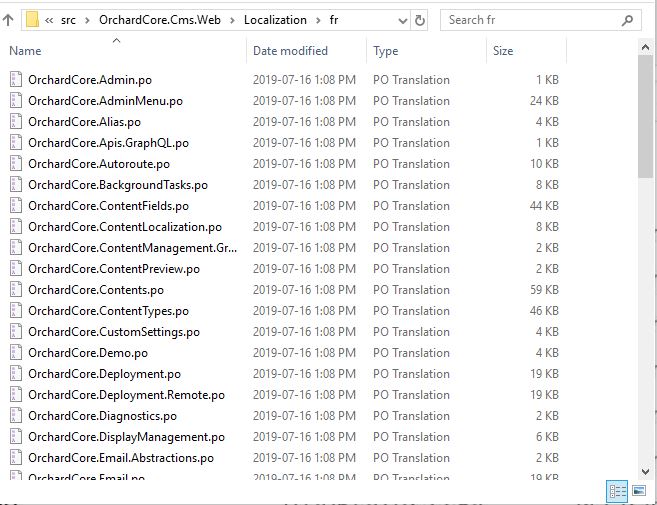Image resolution: width=657 pixels, height=505 pixels.
Task: Select OrchardCore.Admin.po file icon
Action: click(x=16, y=80)
